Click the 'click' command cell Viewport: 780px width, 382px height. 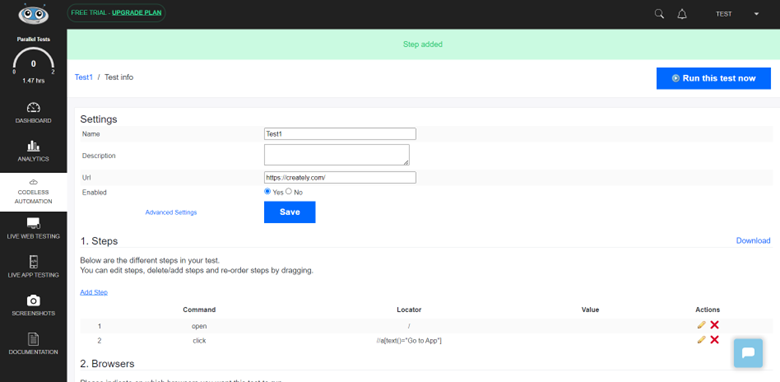coord(199,341)
